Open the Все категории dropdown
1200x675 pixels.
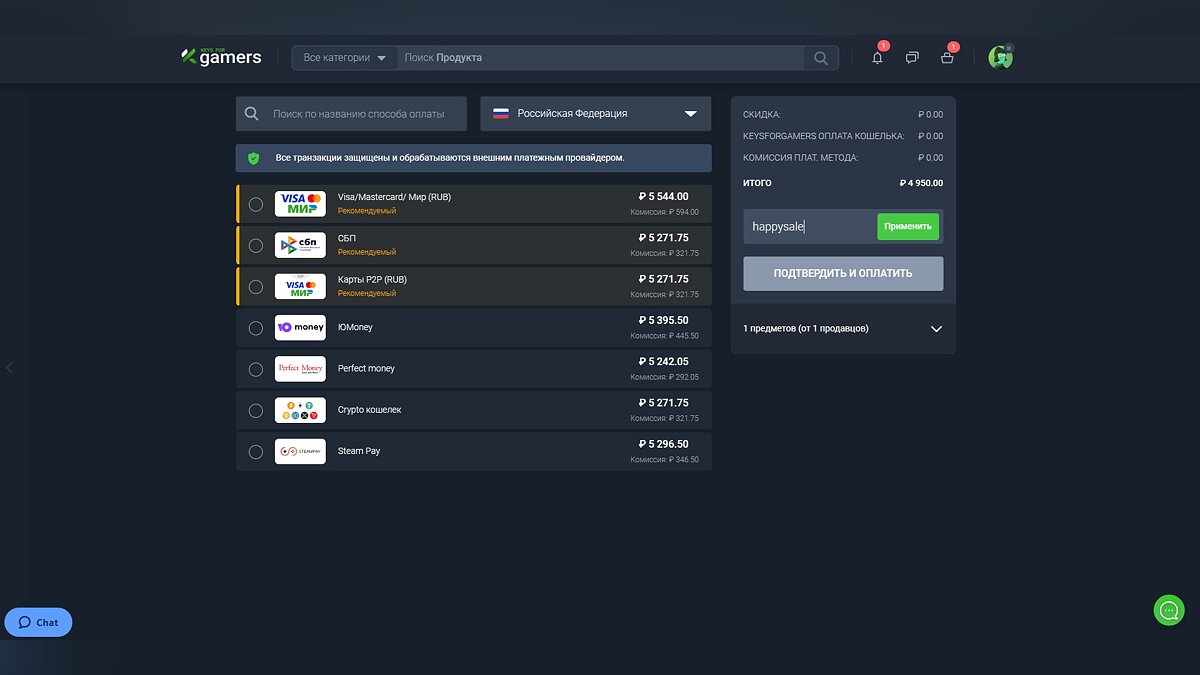coord(344,58)
